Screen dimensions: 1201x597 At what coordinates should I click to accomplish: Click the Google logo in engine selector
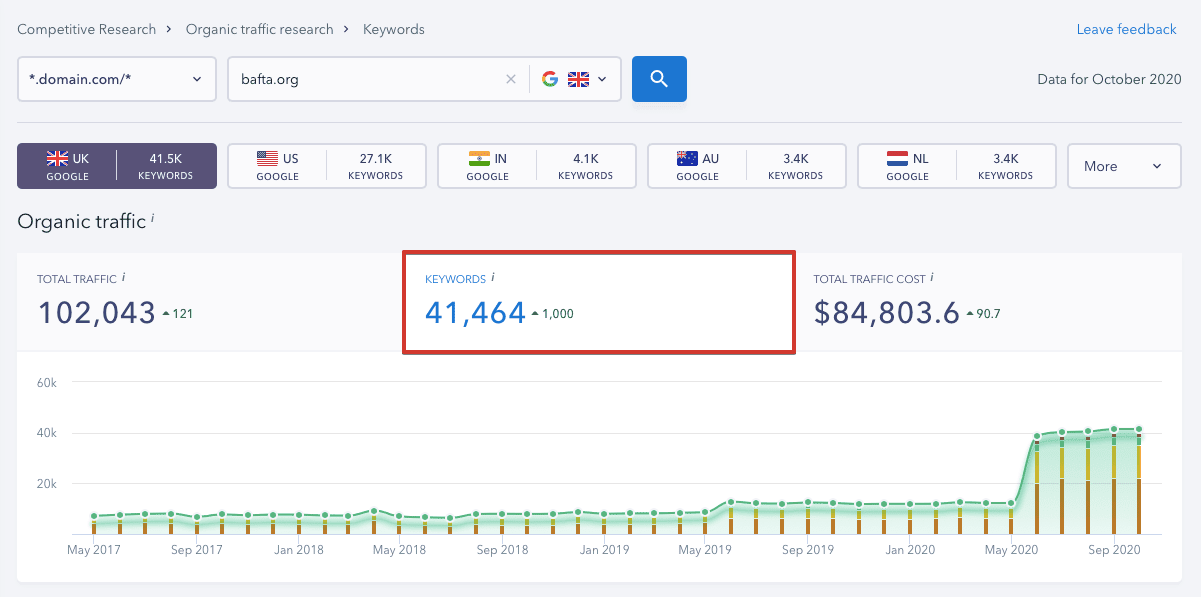point(550,79)
